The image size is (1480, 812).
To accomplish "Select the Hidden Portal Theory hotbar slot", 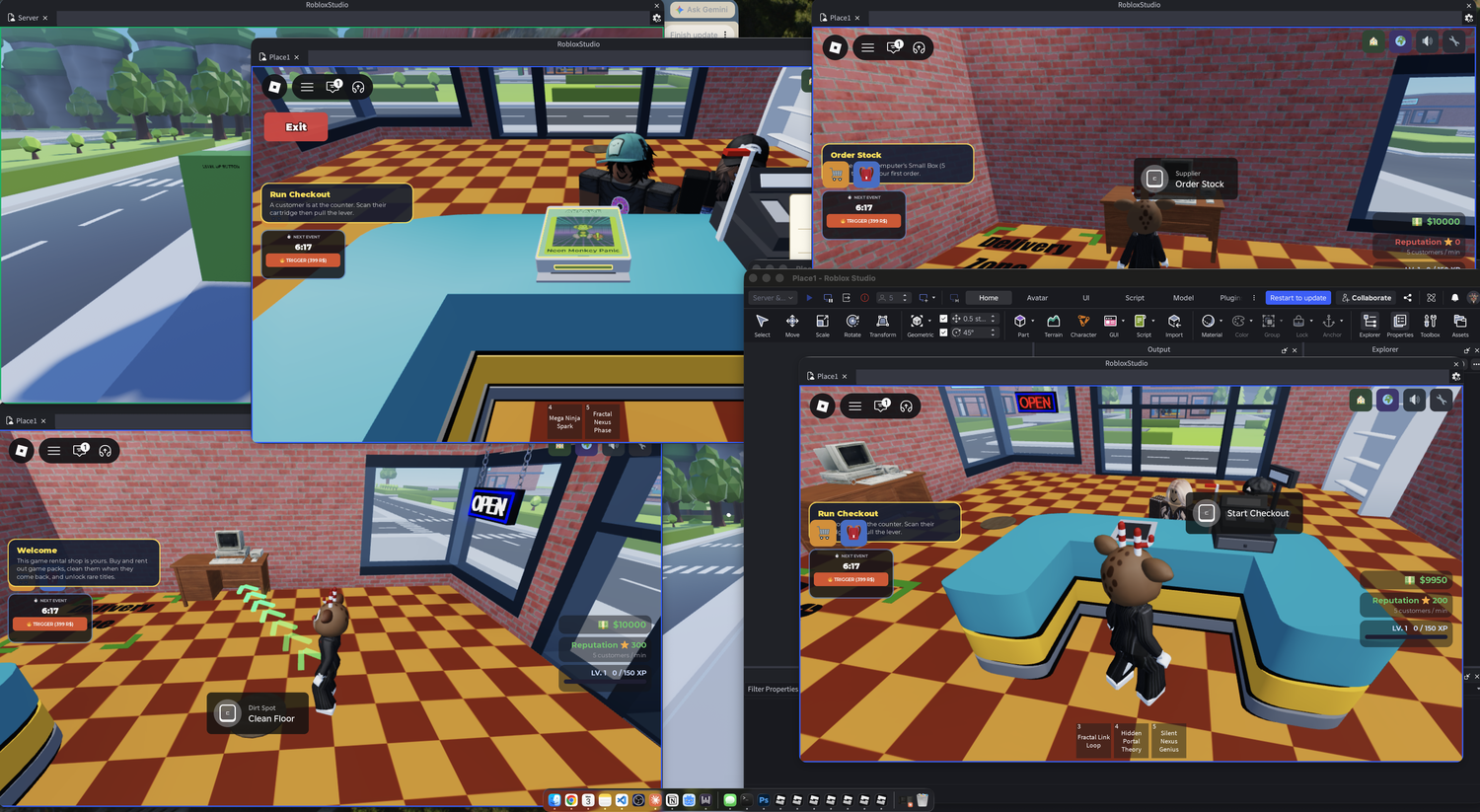I will click(1131, 740).
